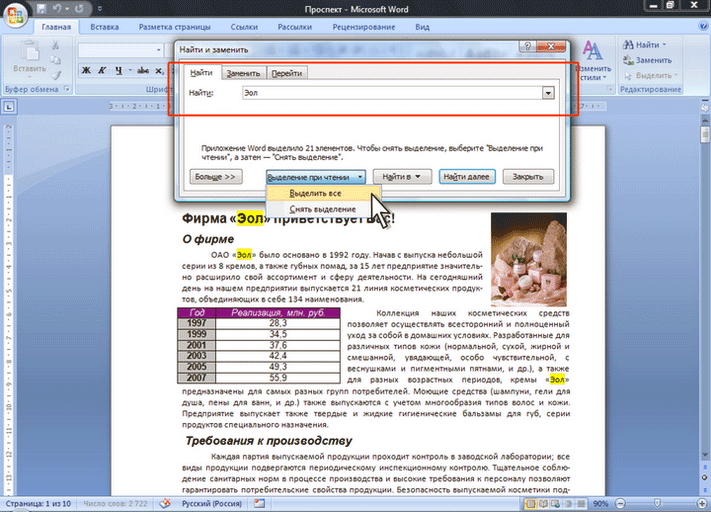Open the Customize Quick Access Toolbar arrow
This screenshot has width=711, height=512.
tap(100, 9)
